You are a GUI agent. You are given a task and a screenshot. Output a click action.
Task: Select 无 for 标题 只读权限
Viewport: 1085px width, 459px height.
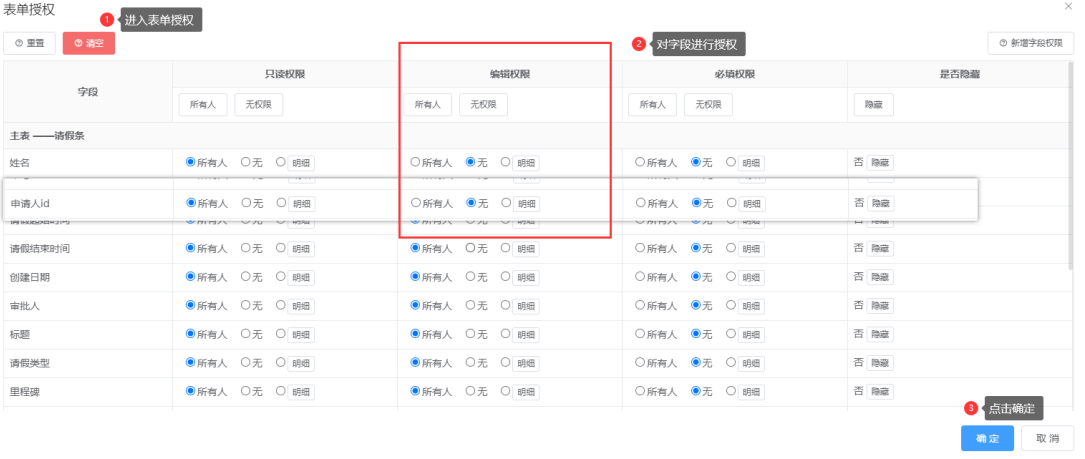[246, 334]
